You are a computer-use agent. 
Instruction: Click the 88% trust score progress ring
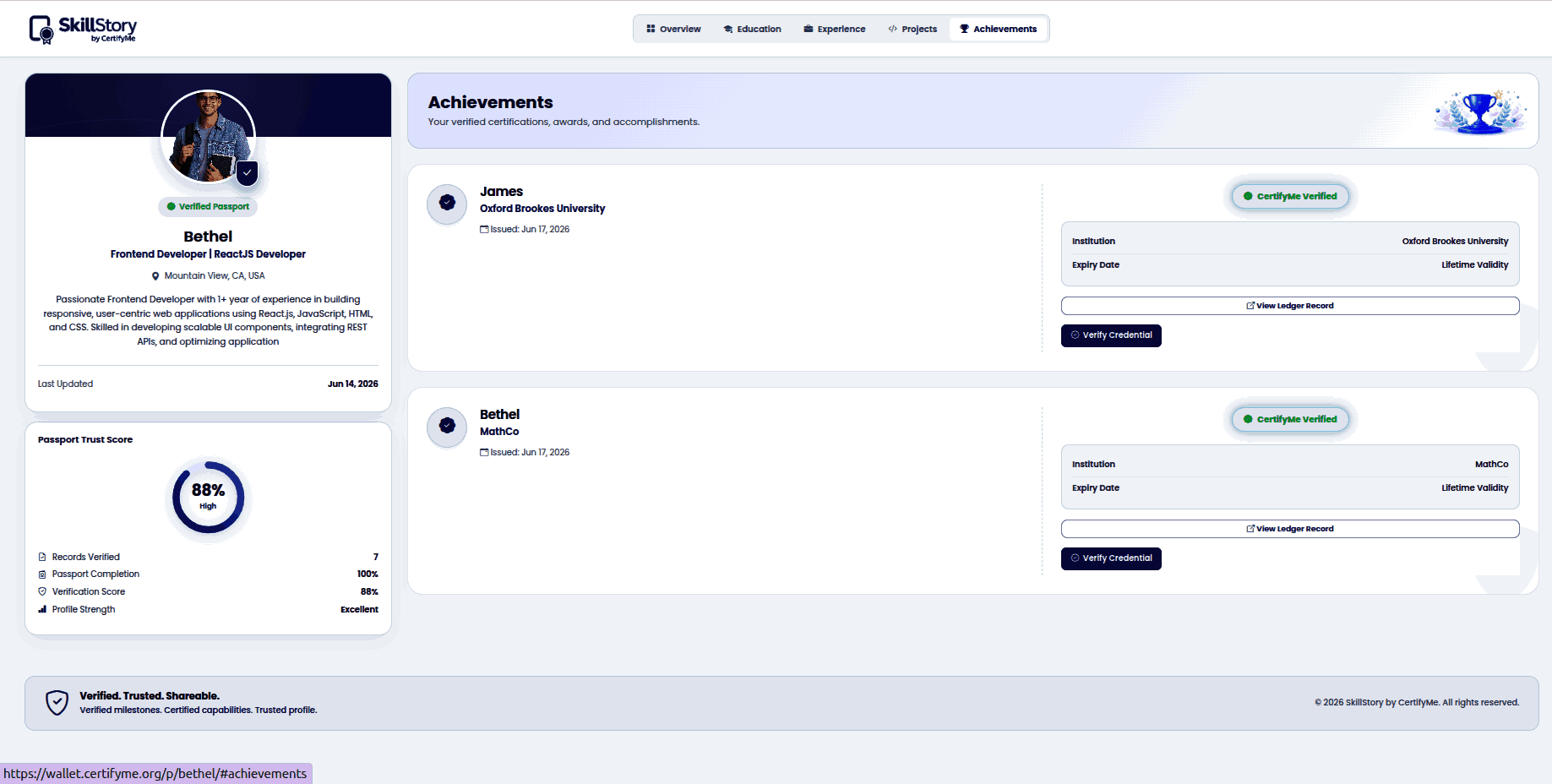point(208,497)
